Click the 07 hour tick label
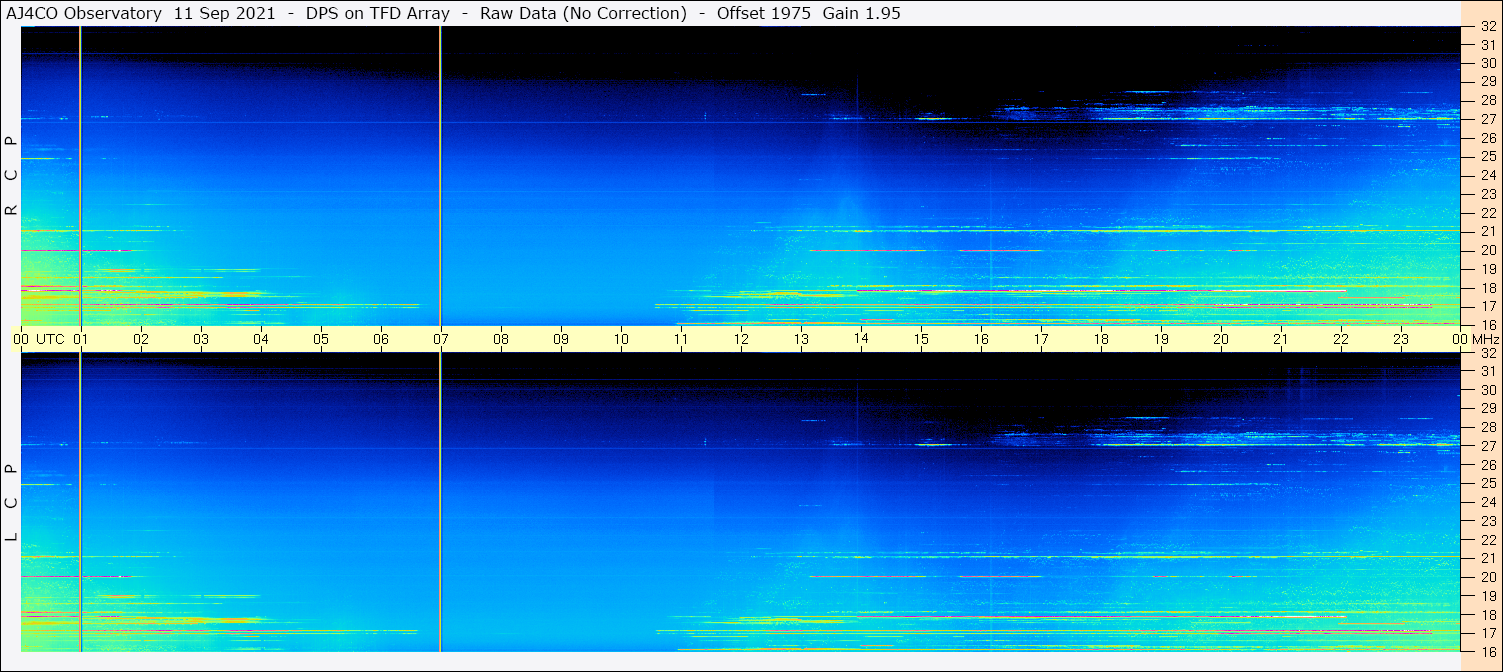The height and width of the screenshot is (672, 1503). 441,339
